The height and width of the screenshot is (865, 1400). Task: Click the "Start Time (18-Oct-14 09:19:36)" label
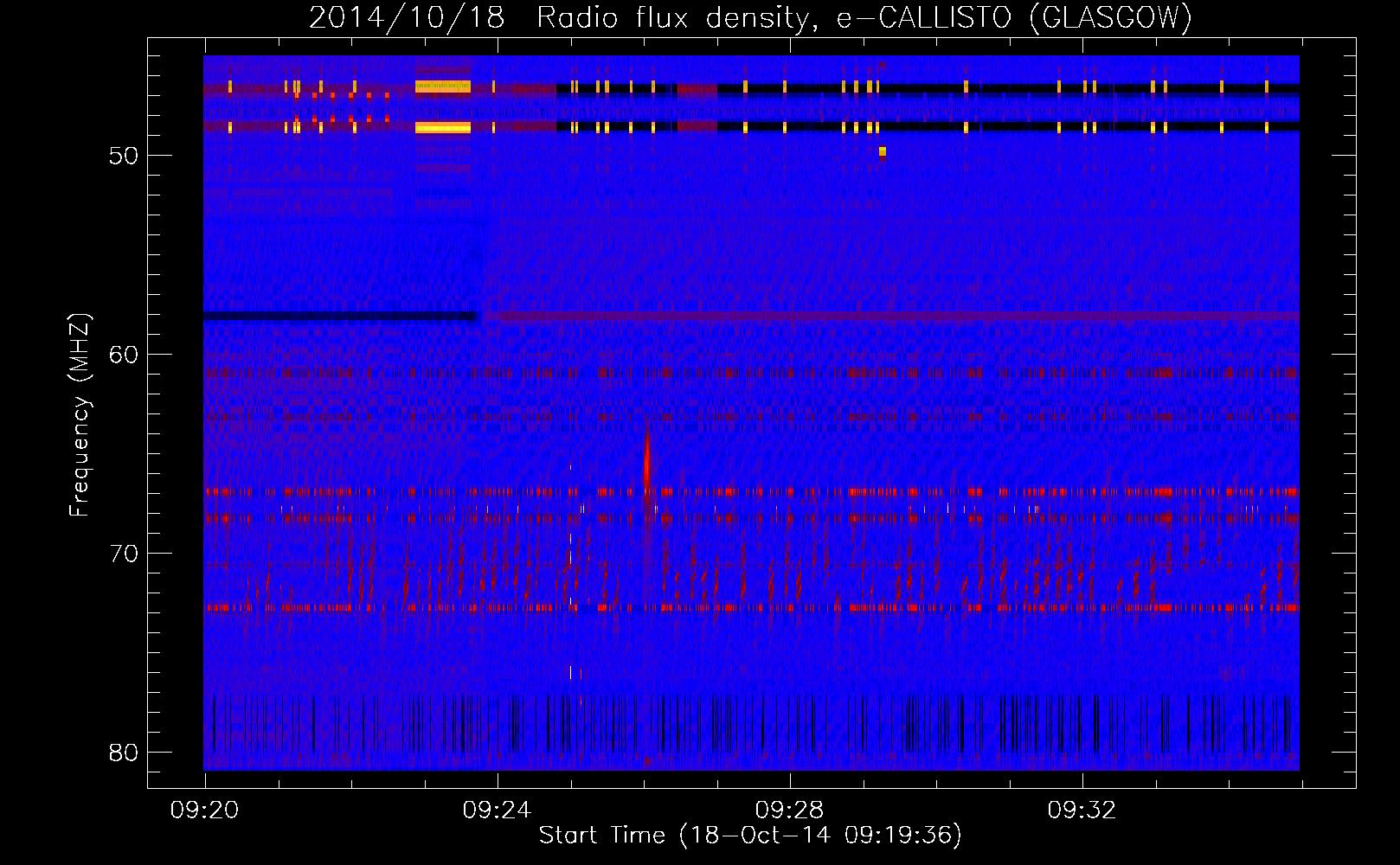(750, 836)
